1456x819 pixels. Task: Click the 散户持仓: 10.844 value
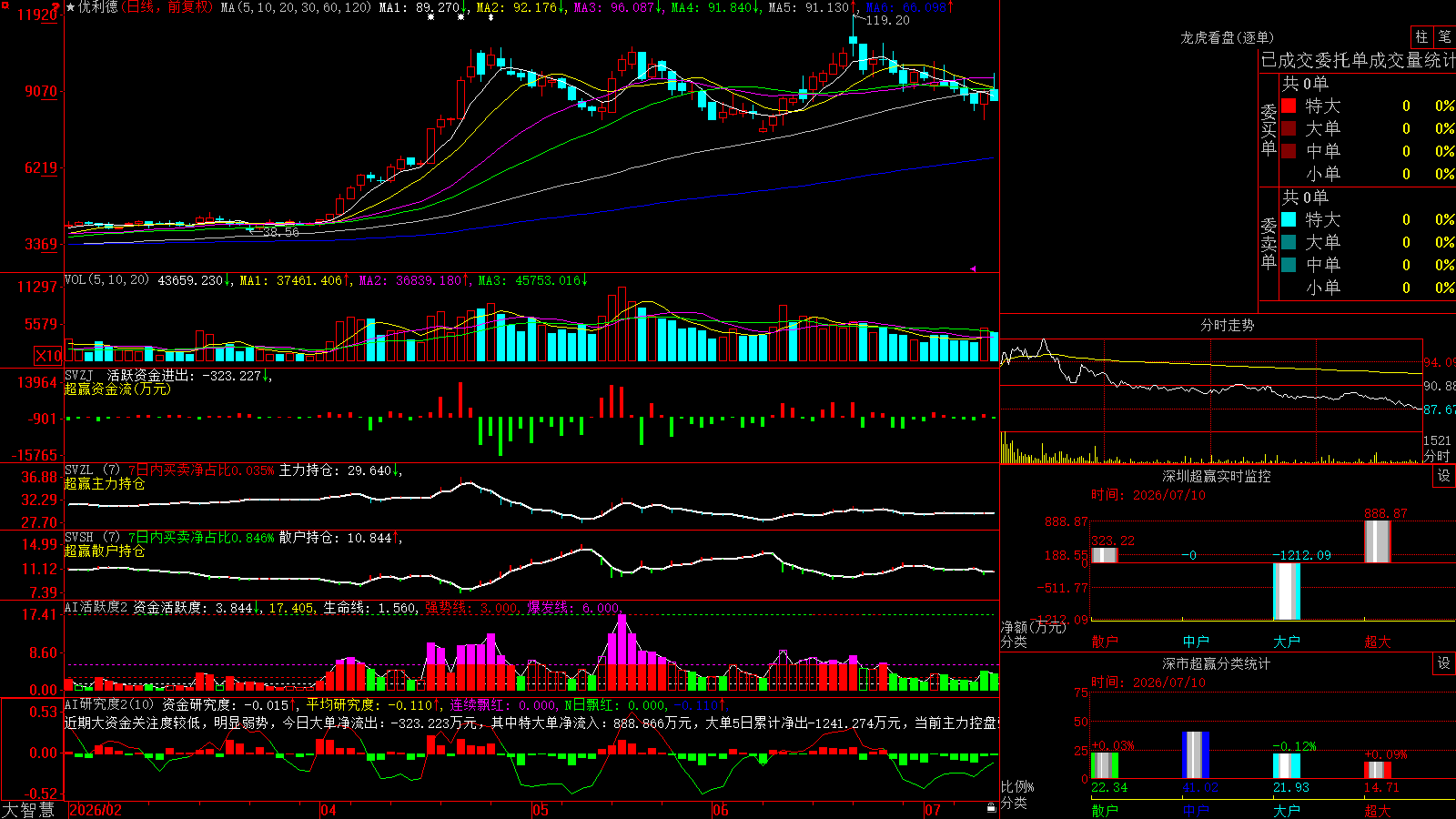coord(338,538)
